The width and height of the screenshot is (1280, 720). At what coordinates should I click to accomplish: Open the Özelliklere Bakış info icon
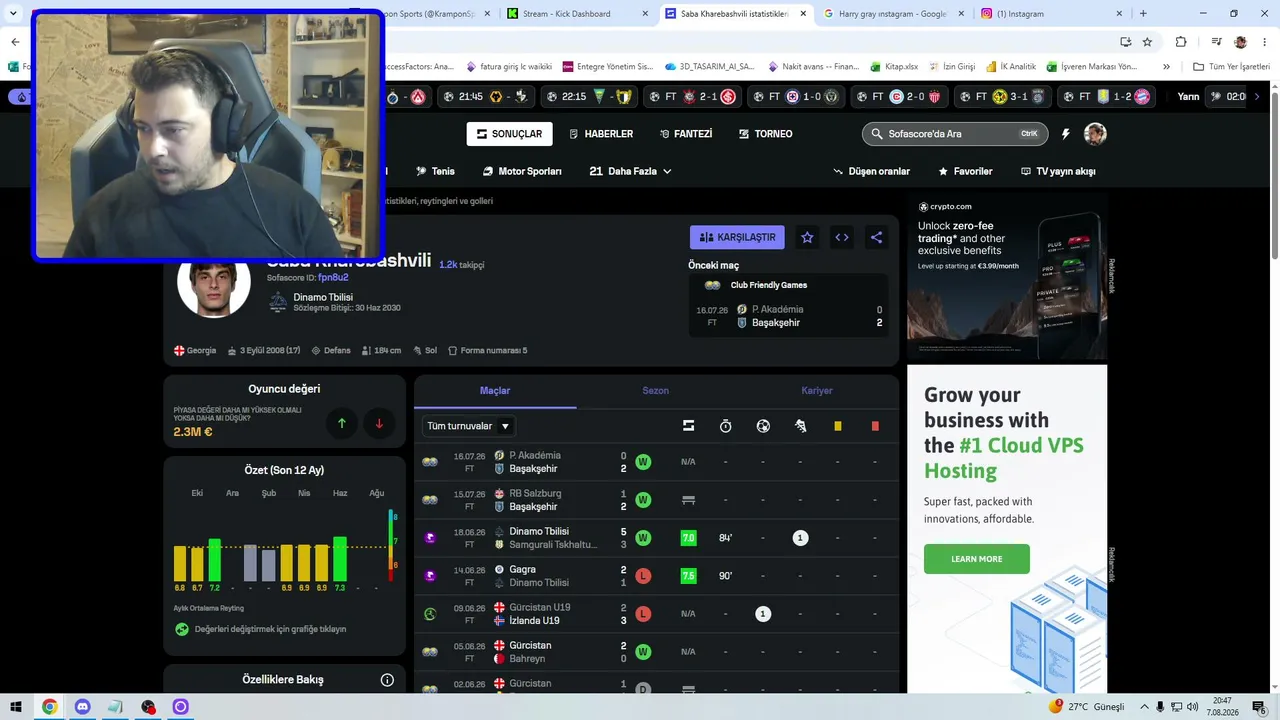click(387, 680)
